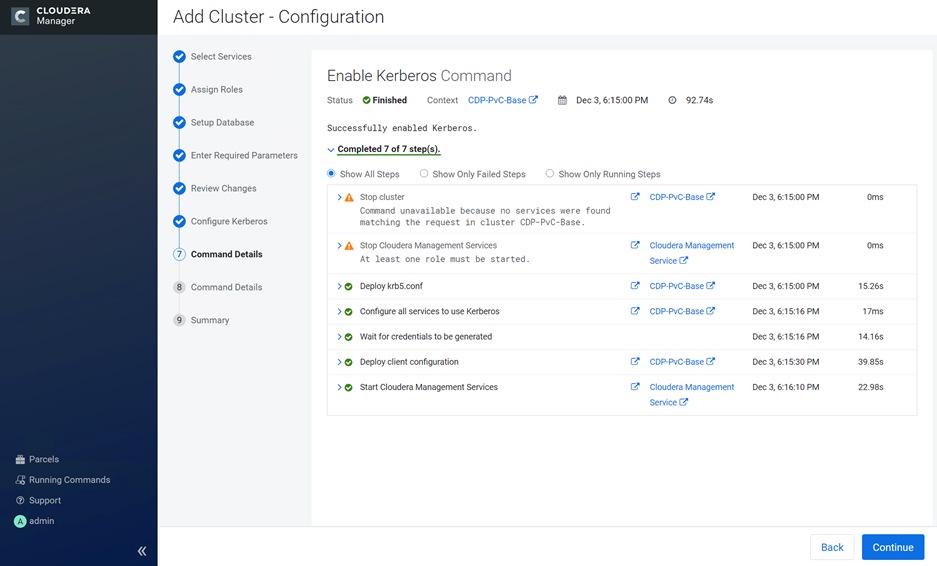The image size is (937, 566).
Task: Click warning icon on Stop cluster row
Action: (349, 197)
